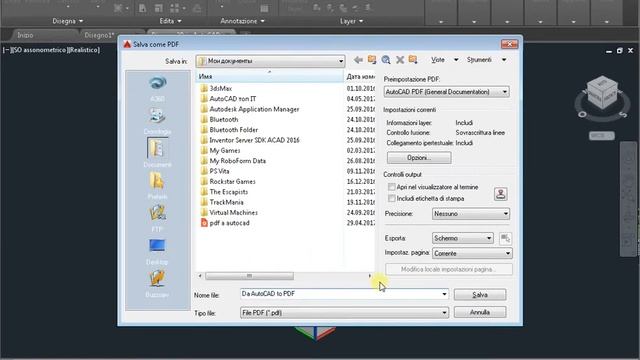Select the Bluetooth folder

[220, 120]
